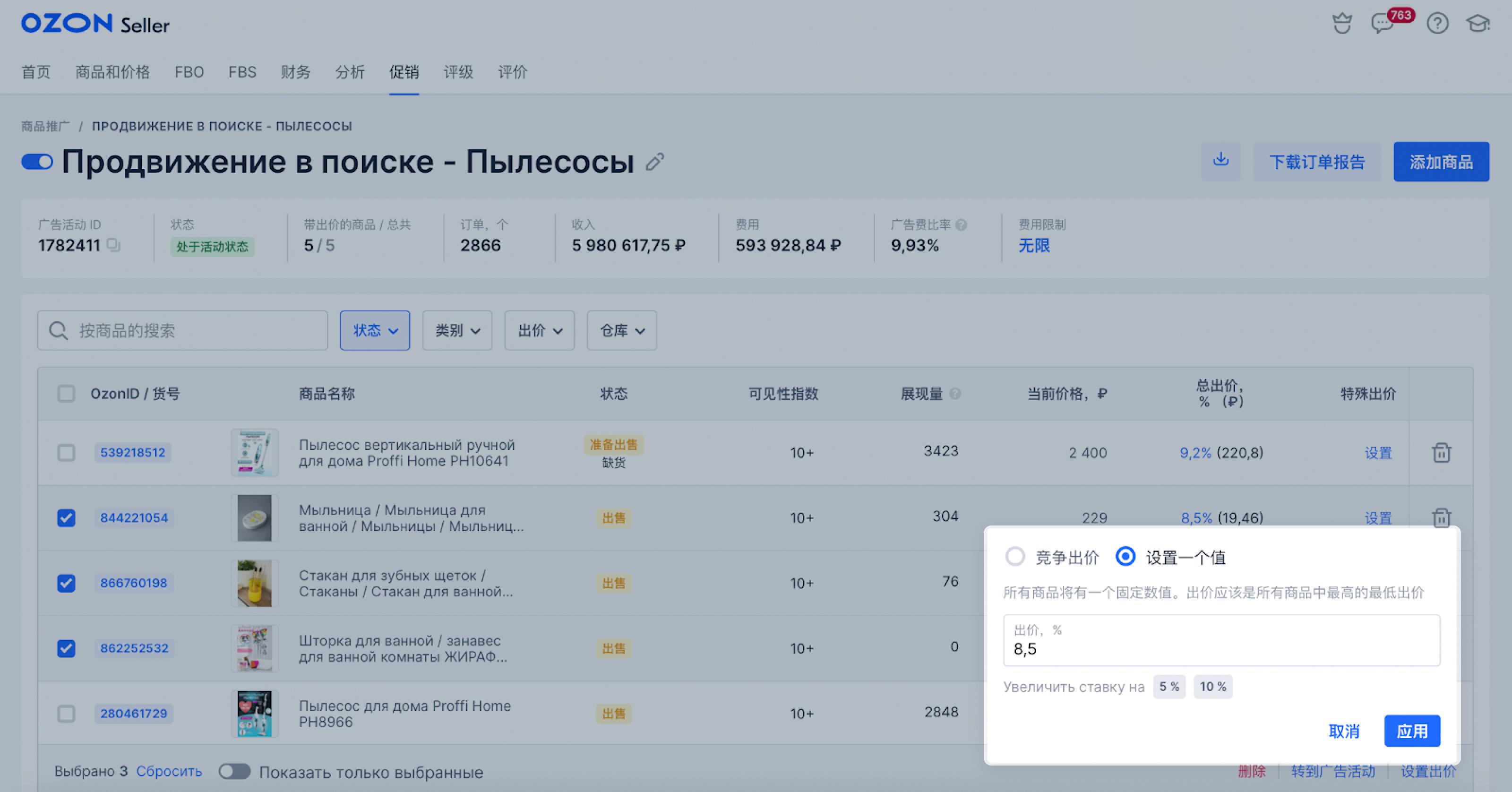This screenshot has width=1512, height=792.
Task: Open the 促销 tab
Action: [x=404, y=72]
